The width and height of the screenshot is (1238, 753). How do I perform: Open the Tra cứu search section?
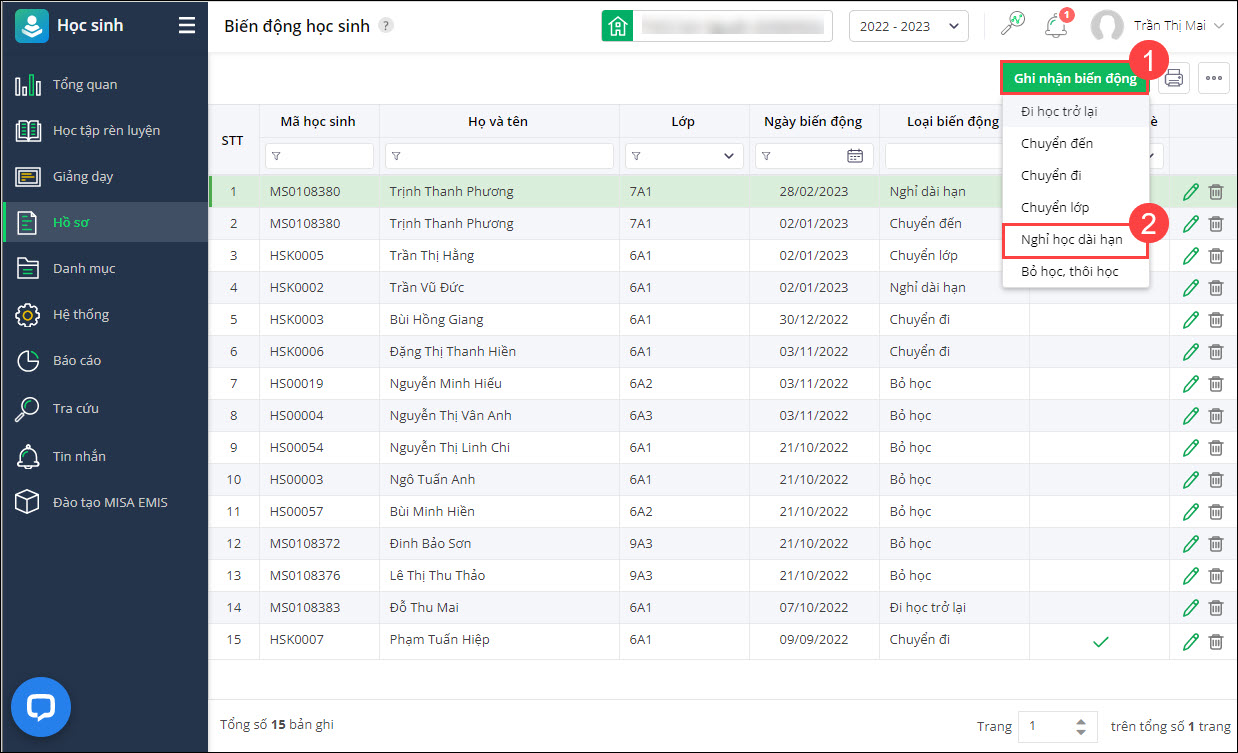(75, 408)
